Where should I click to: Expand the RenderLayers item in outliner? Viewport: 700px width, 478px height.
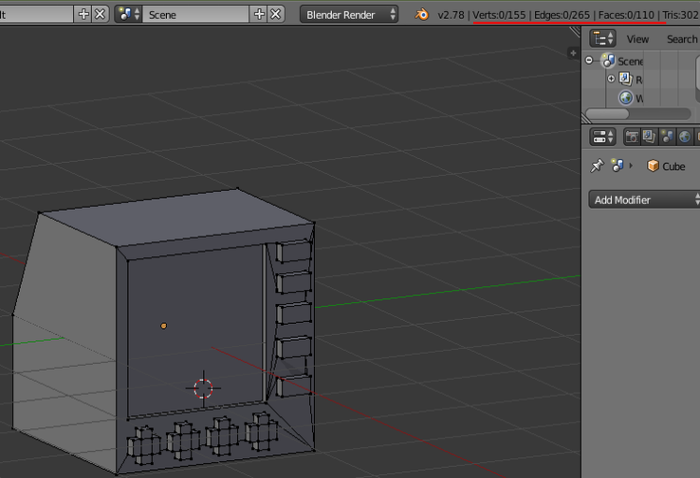pyautogui.click(x=611, y=79)
